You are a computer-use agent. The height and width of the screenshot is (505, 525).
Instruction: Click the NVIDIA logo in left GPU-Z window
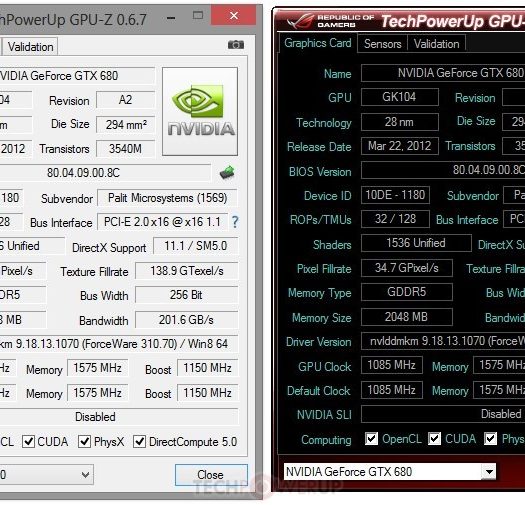coord(200,111)
